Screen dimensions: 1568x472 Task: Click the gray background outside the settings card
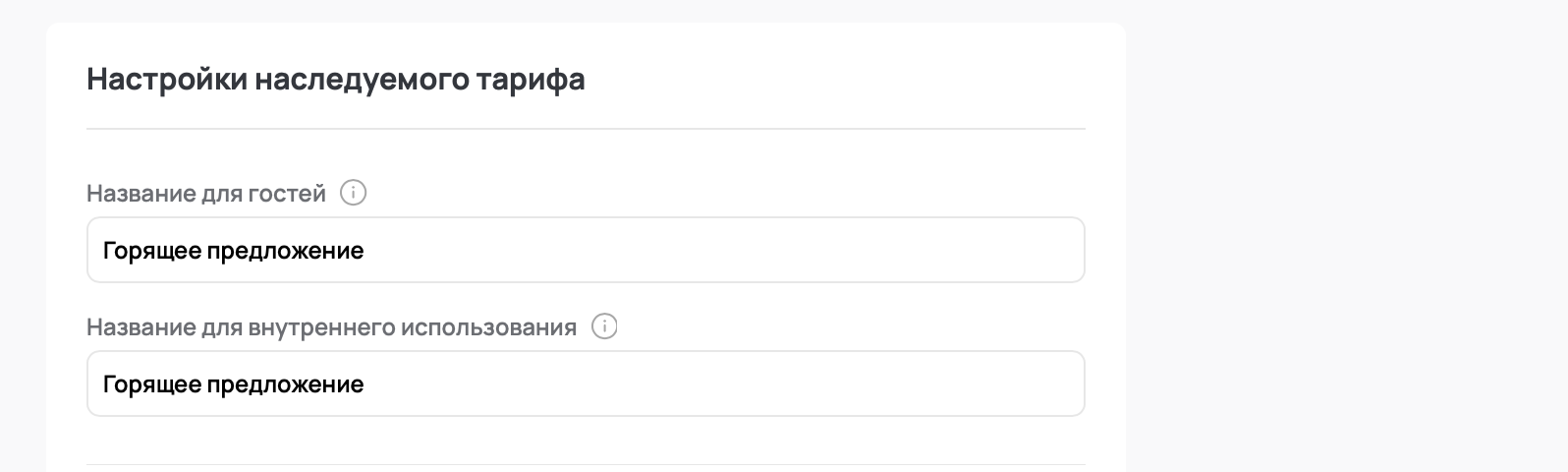(1346, 236)
